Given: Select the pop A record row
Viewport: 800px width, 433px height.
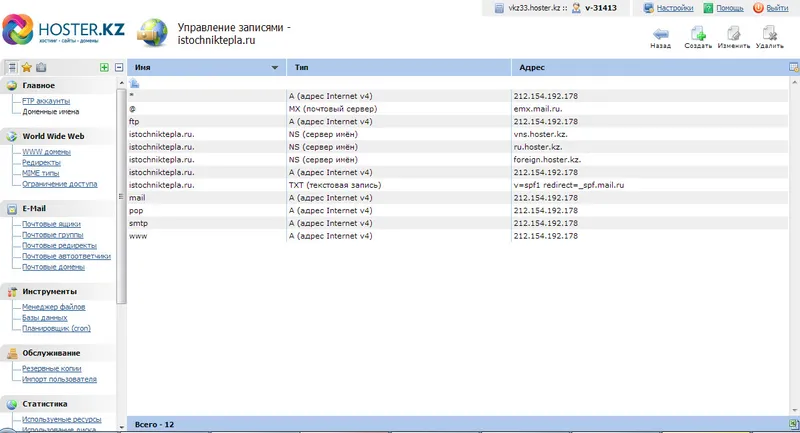Looking at the screenshot, I should coord(458,211).
